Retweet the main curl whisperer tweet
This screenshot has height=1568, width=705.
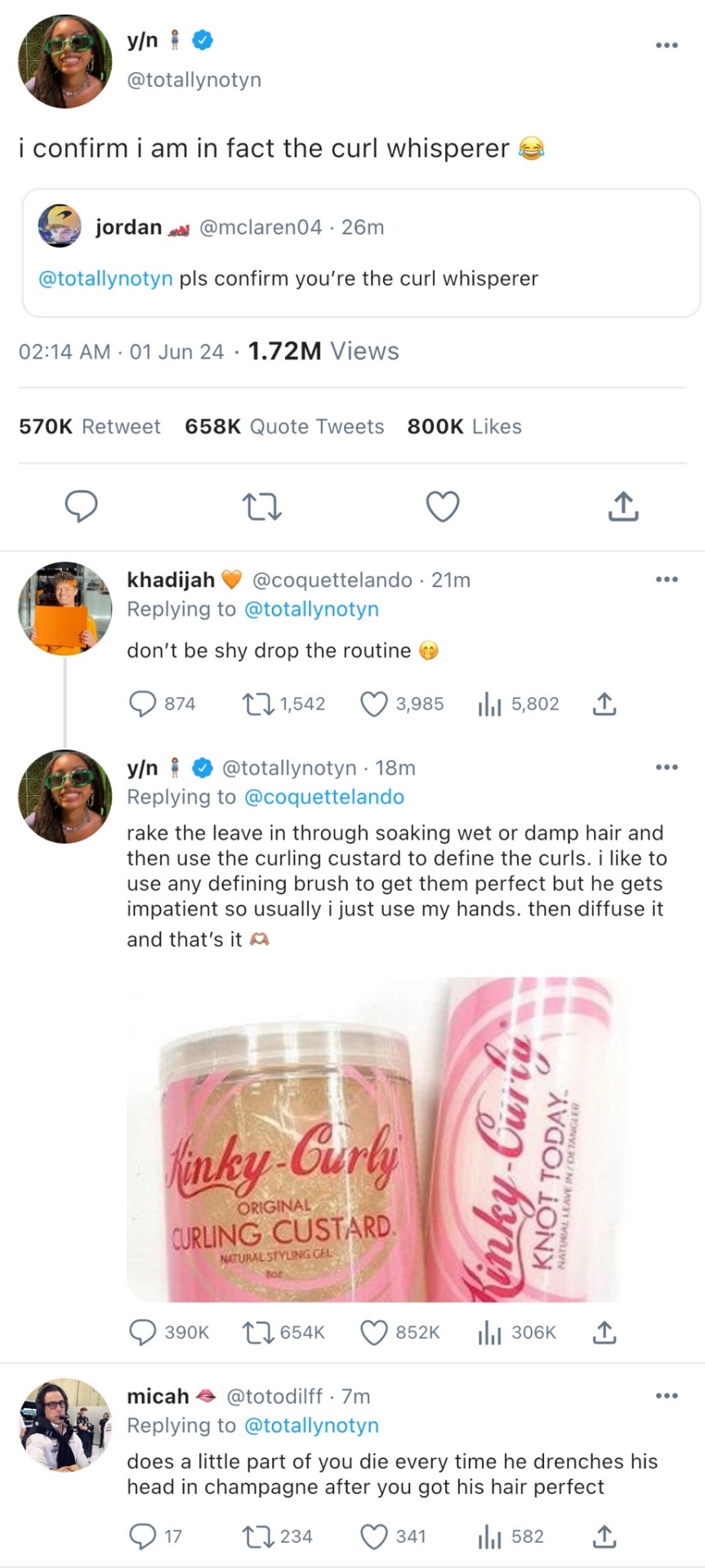point(262,506)
